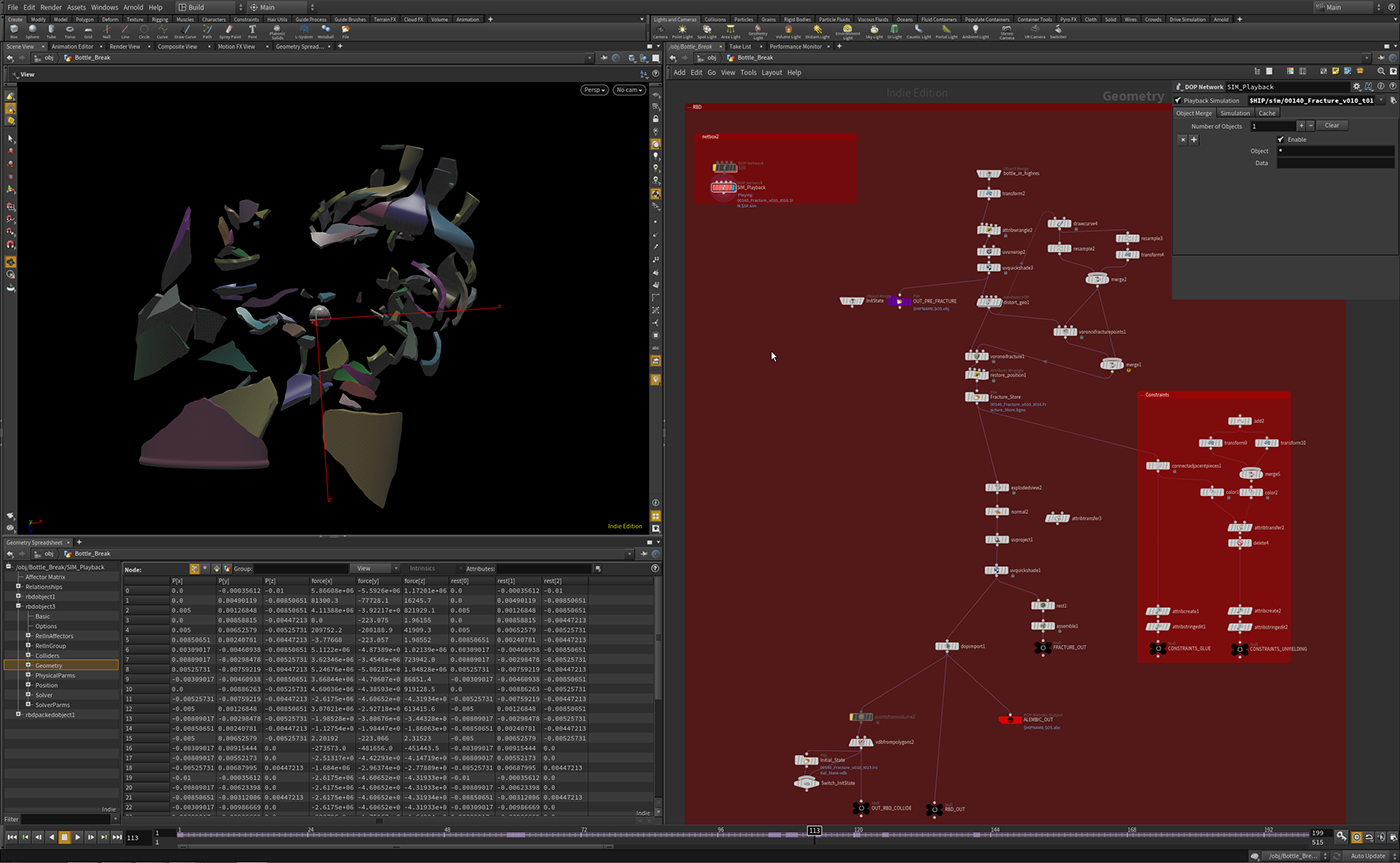Image resolution: width=1400 pixels, height=863 pixels.
Task: Select the Font shelf tool
Action: [x=252, y=31]
